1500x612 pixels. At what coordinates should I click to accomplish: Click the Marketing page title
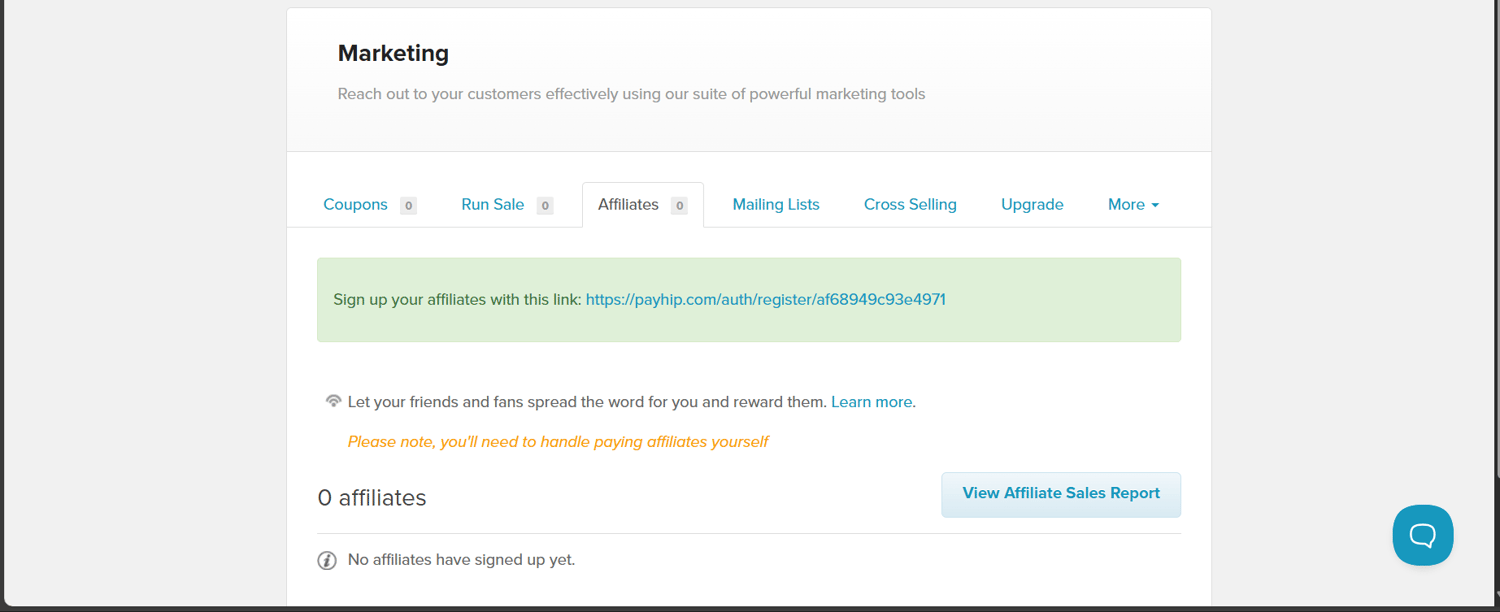[x=393, y=53]
